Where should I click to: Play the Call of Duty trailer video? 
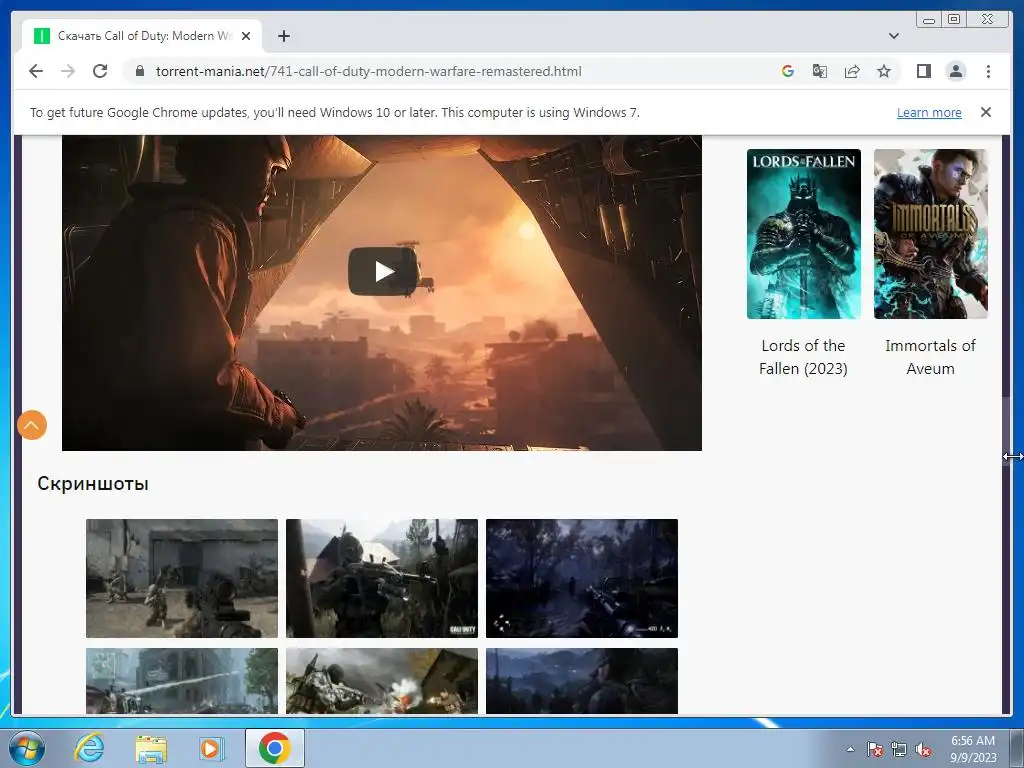click(383, 271)
